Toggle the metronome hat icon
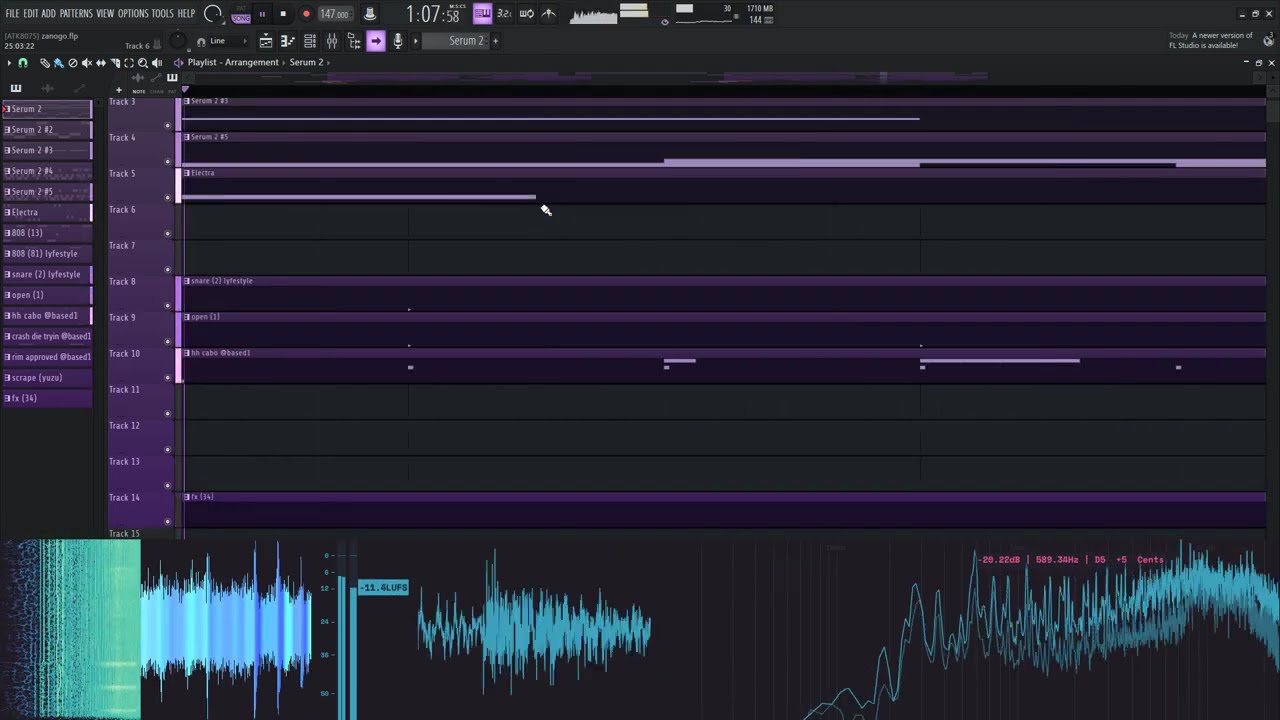This screenshot has width=1280, height=720. pos(370,14)
